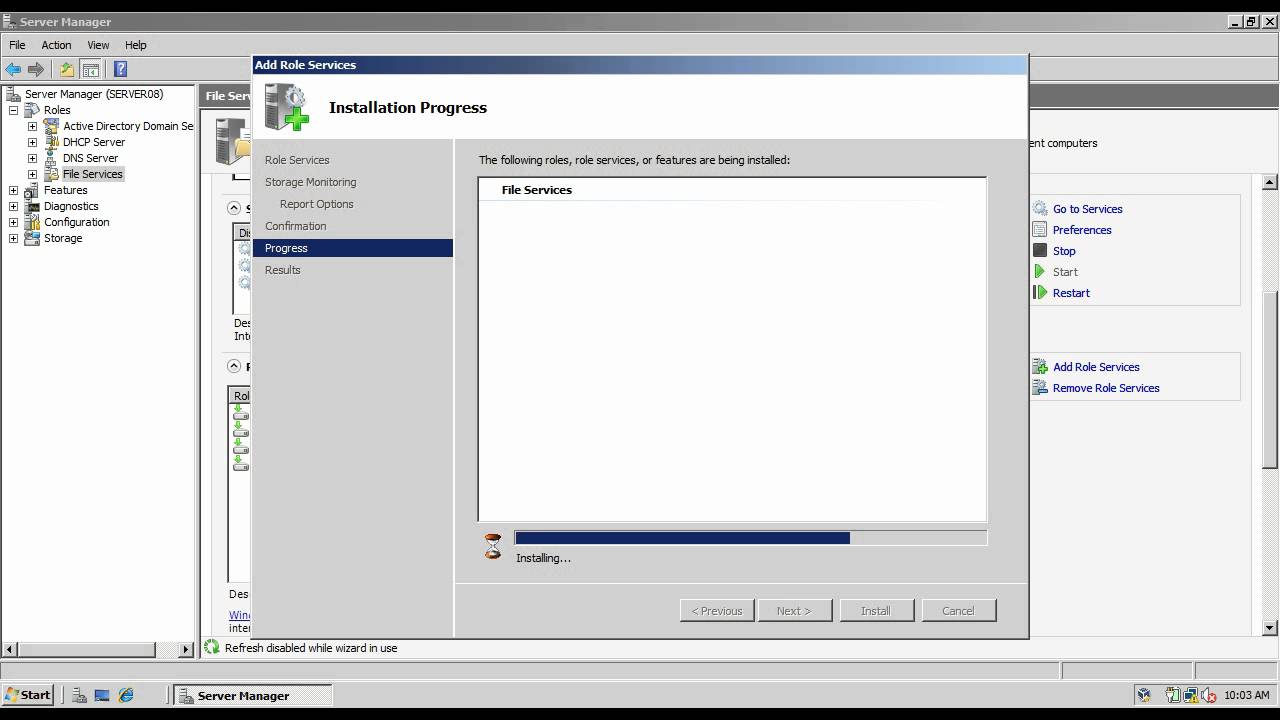Viewport: 1280px width, 720px height.
Task: Click the Roles node icon in tree
Action: point(32,110)
